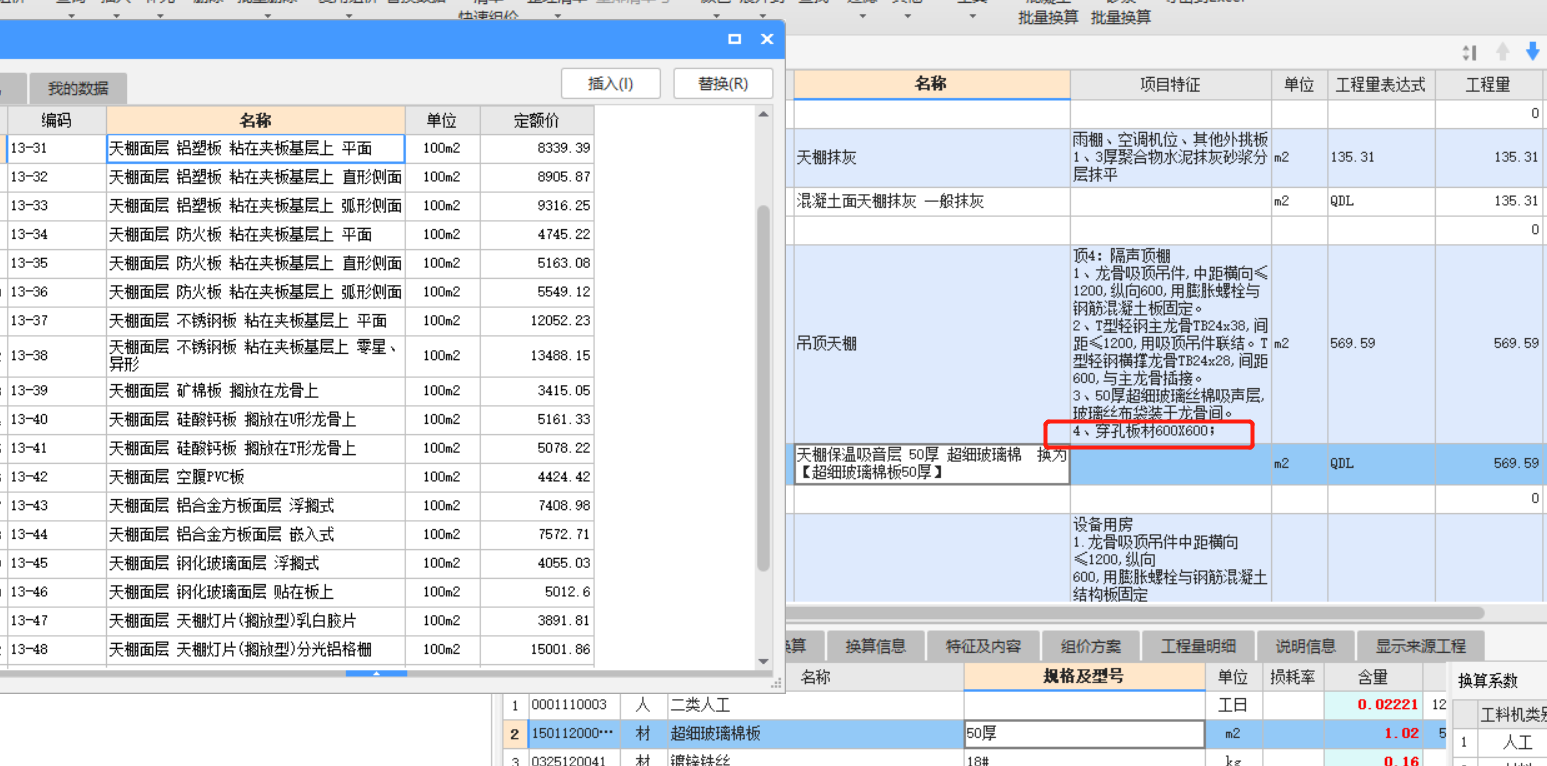Select the 吊顶天棚 row
Viewport: 1547px width, 766px height.
tap(1168, 344)
